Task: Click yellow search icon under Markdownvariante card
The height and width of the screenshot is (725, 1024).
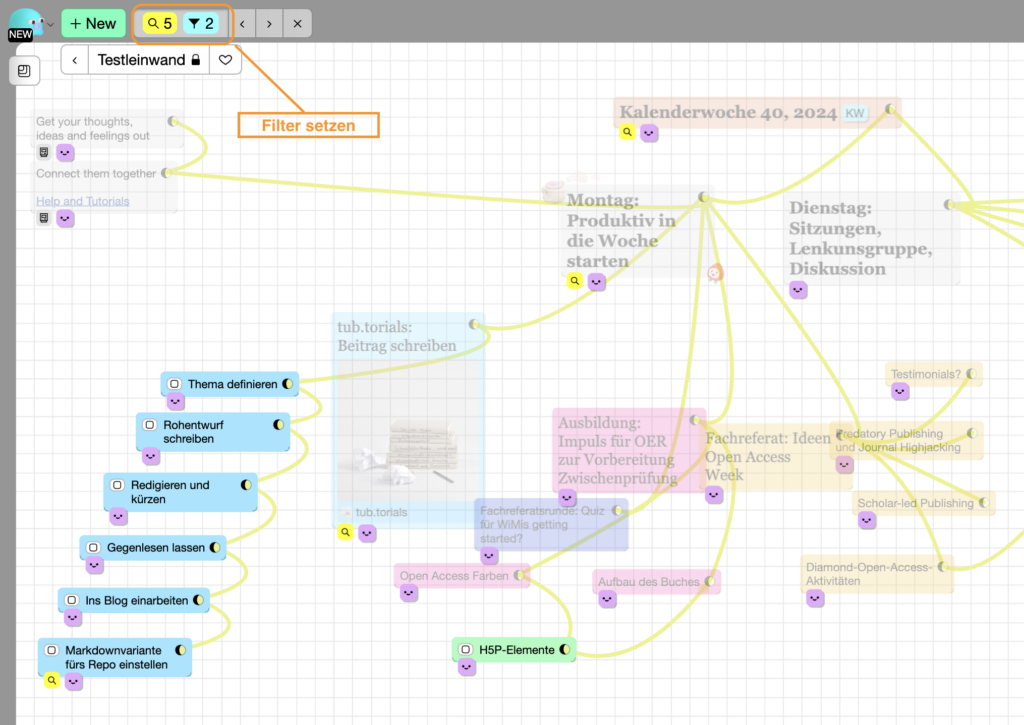Action: click(x=51, y=681)
